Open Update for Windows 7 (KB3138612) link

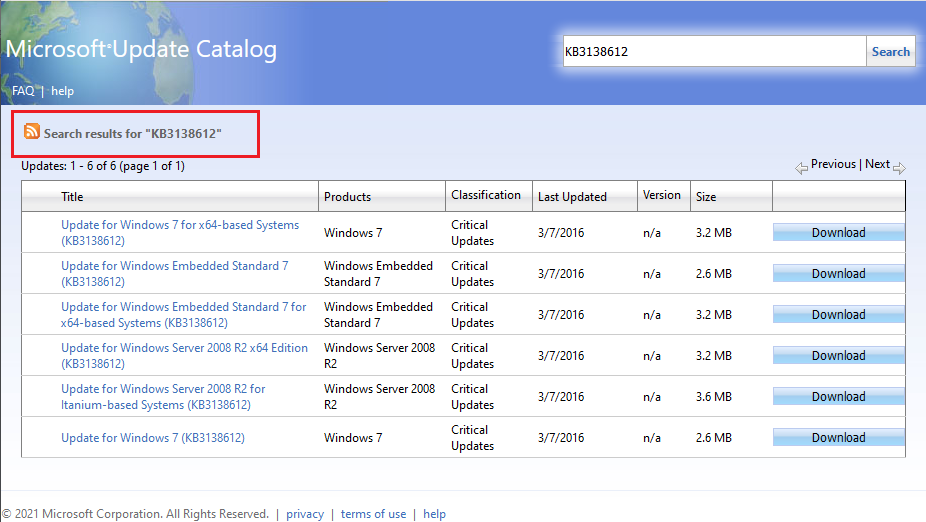pos(153,438)
